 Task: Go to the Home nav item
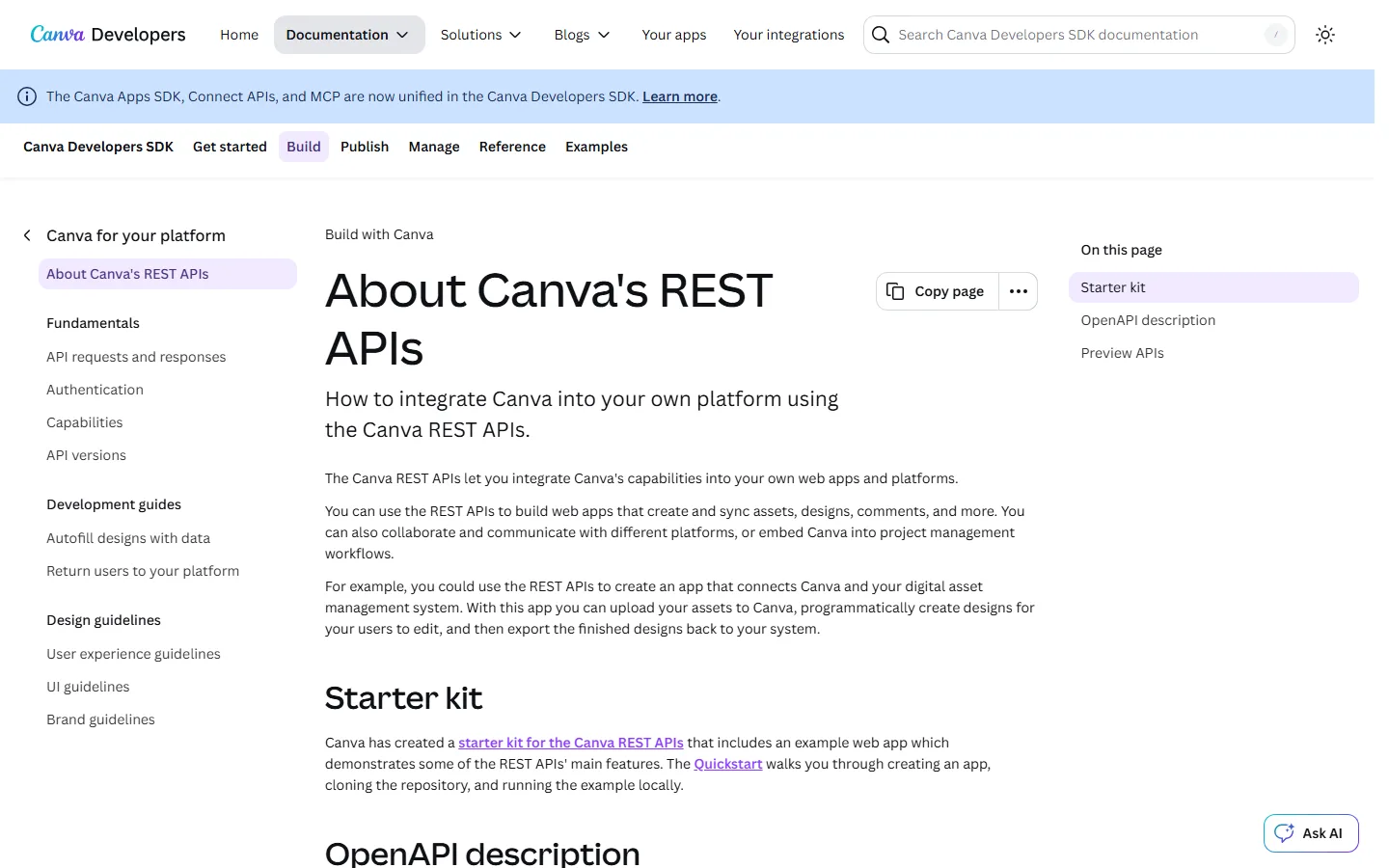(x=239, y=35)
